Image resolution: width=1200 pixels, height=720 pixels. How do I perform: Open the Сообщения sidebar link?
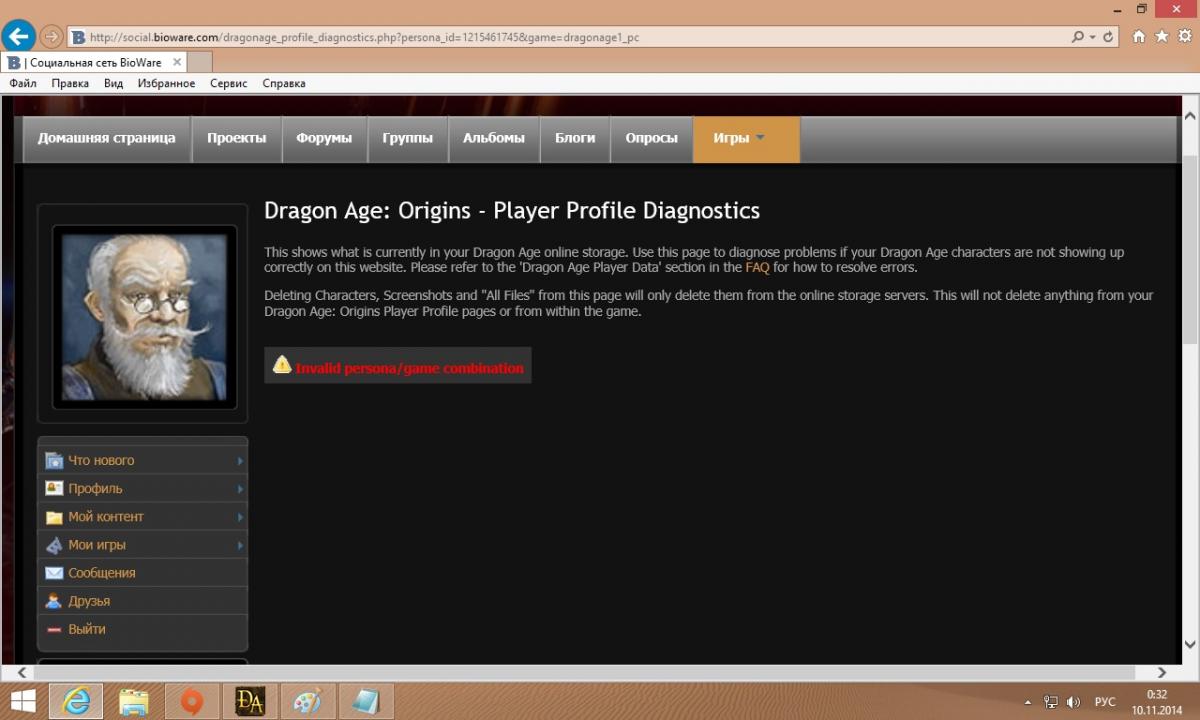[102, 573]
